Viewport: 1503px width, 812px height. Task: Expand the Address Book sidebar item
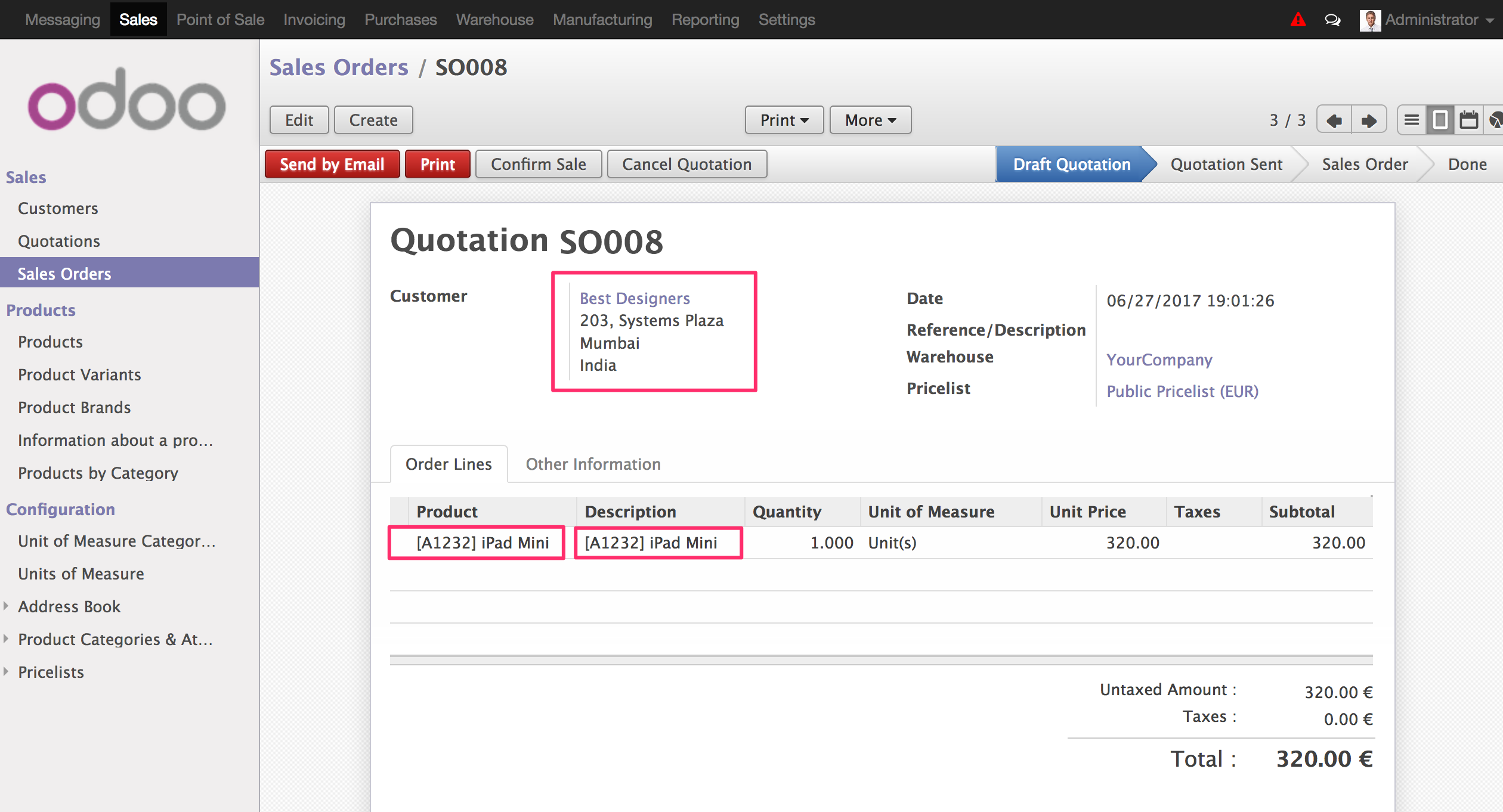pos(8,605)
